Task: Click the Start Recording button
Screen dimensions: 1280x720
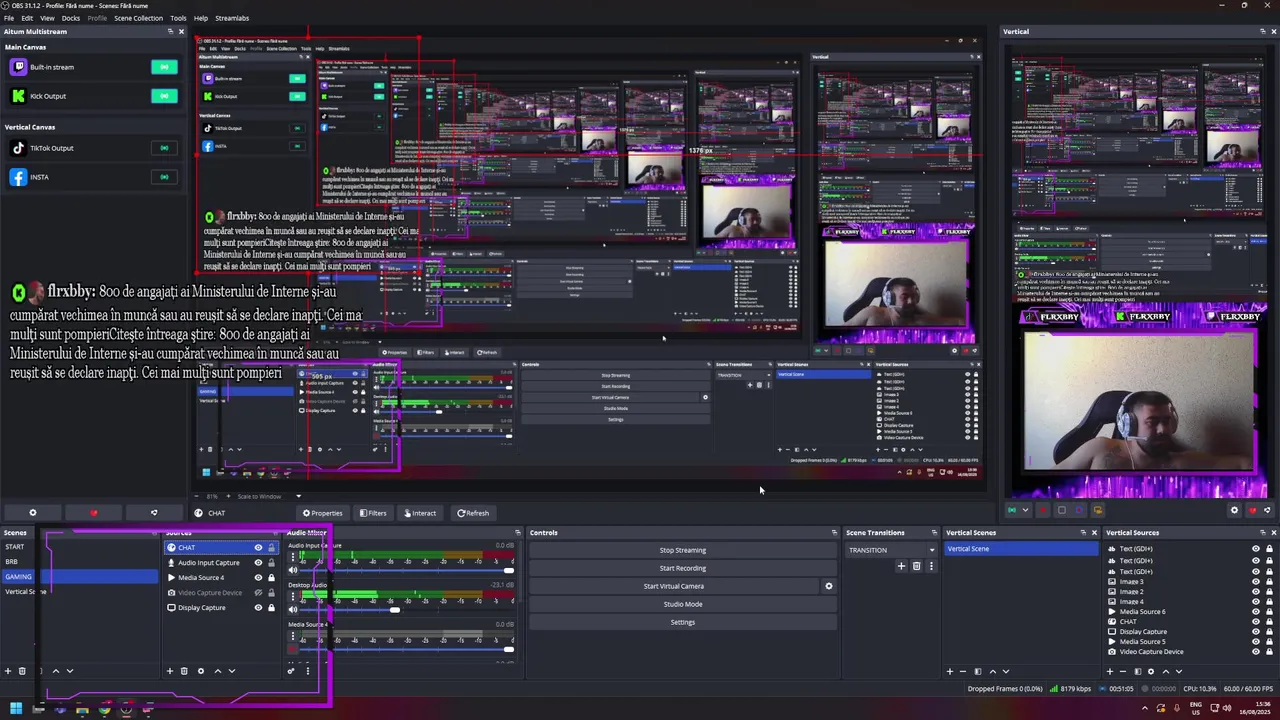Action: [x=683, y=568]
